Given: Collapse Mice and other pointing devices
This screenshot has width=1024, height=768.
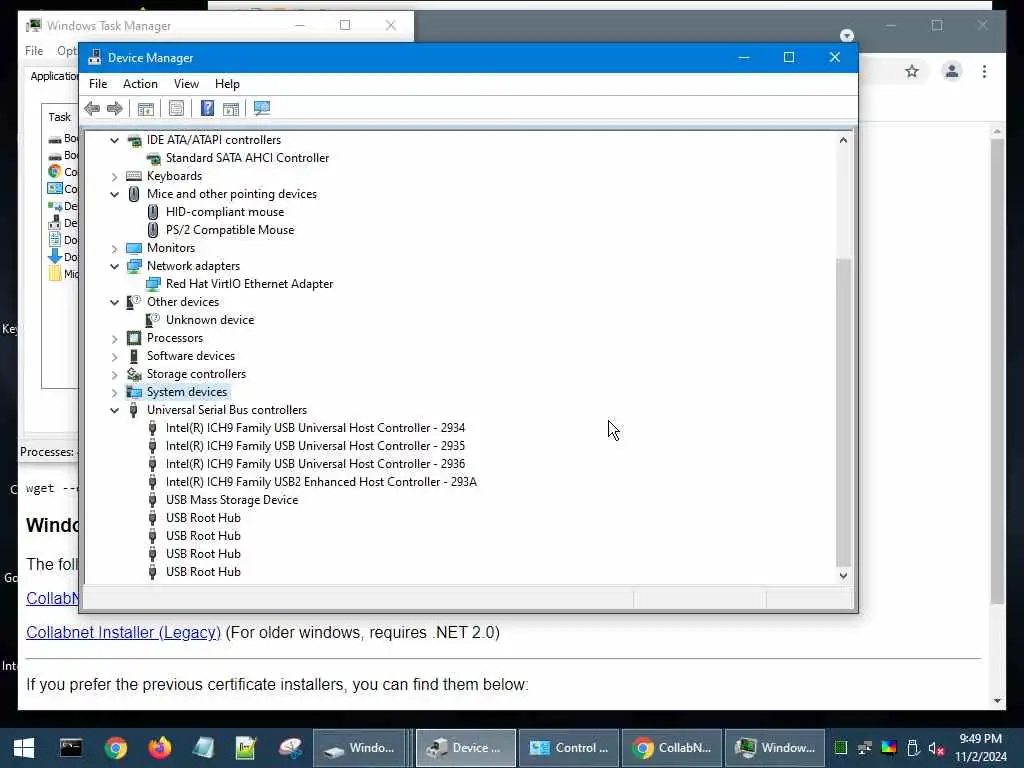Looking at the screenshot, I should point(115,194).
